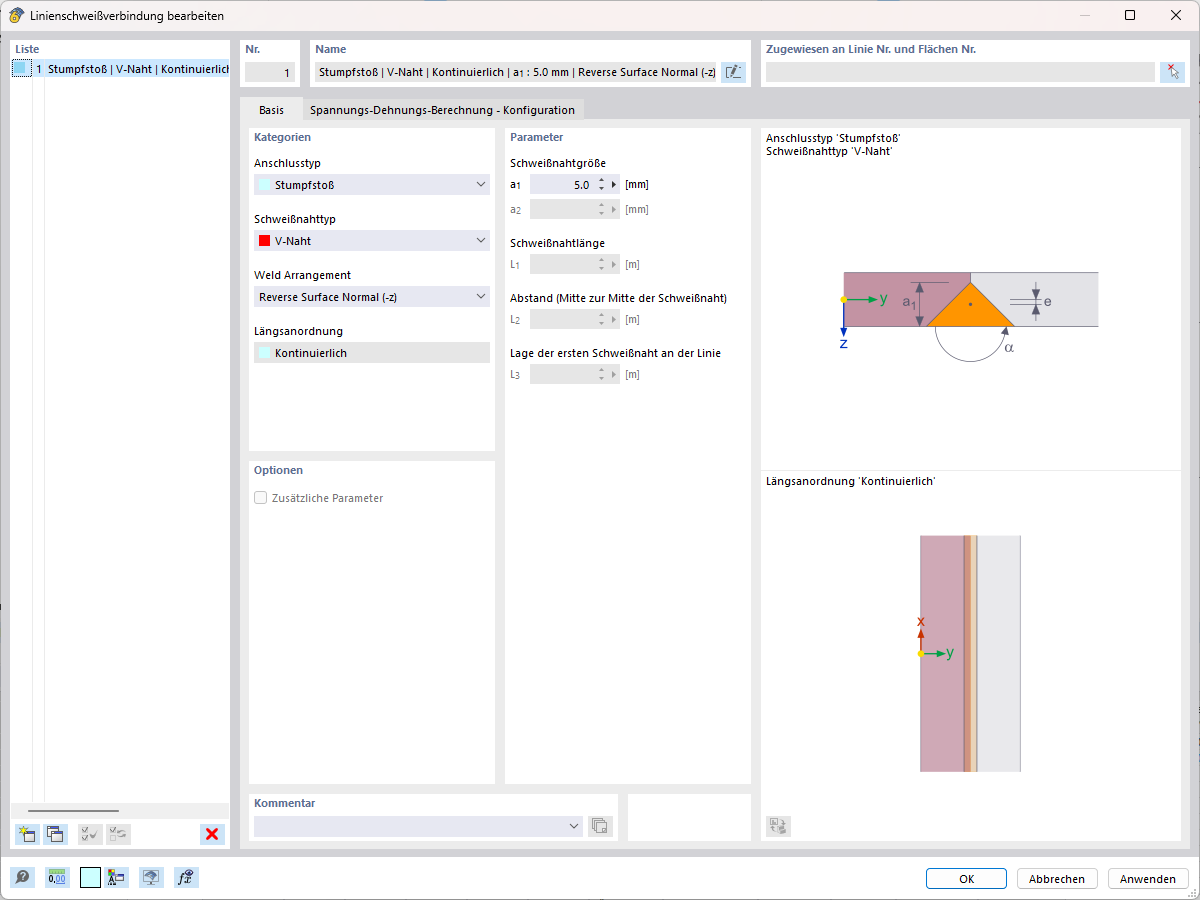The height and width of the screenshot is (900, 1200).
Task: Delete the weld connection via red X
Action: [211, 834]
